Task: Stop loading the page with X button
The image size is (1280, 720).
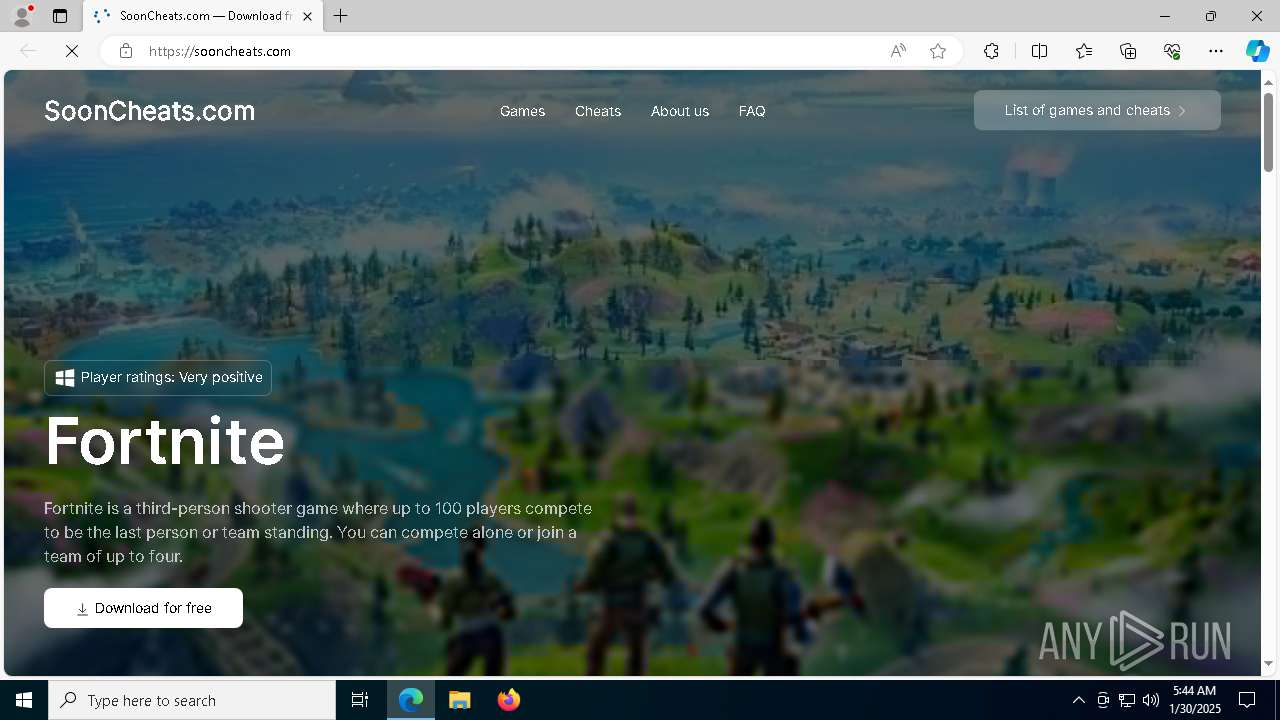Action: pos(72,51)
